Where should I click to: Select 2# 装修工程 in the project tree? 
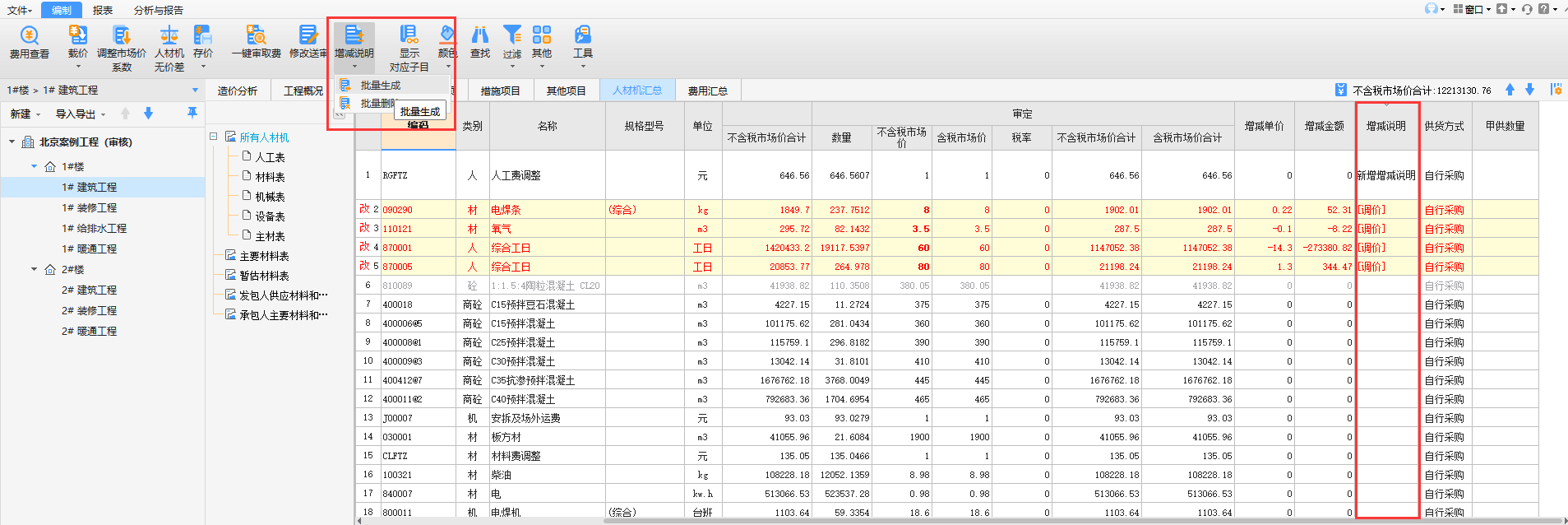(89, 310)
